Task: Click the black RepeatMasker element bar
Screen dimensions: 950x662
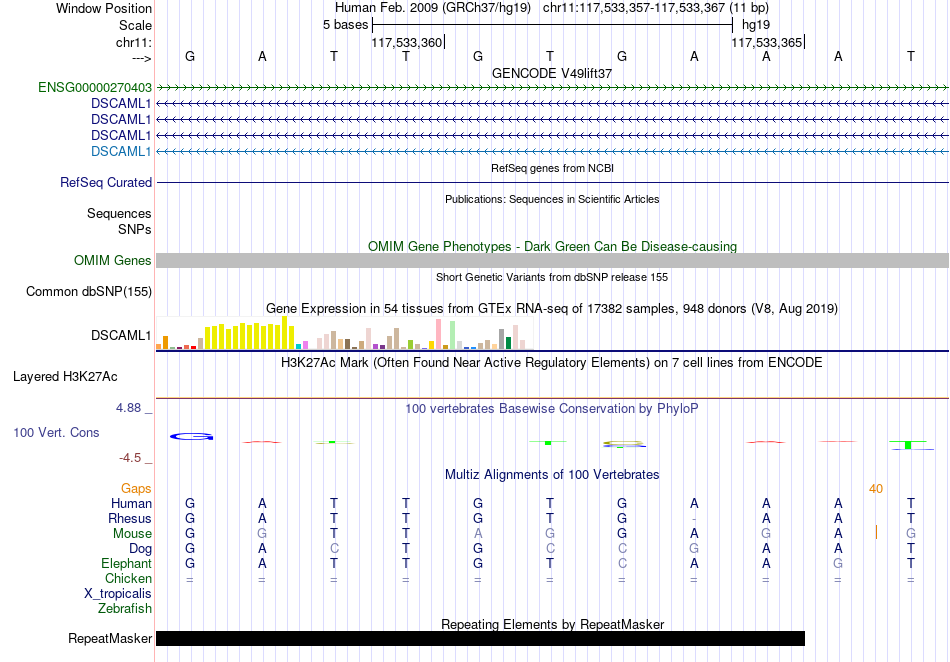Action: pos(480,638)
